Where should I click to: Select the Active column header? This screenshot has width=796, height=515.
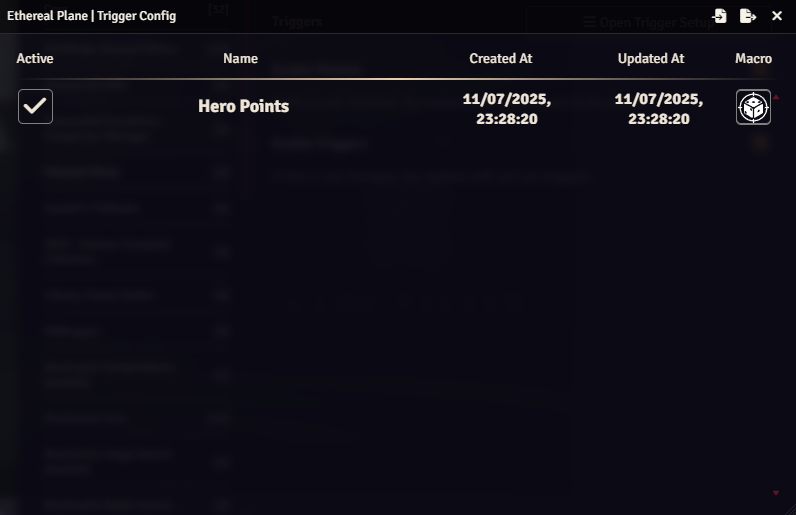pyautogui.click(x=35, y=59)
